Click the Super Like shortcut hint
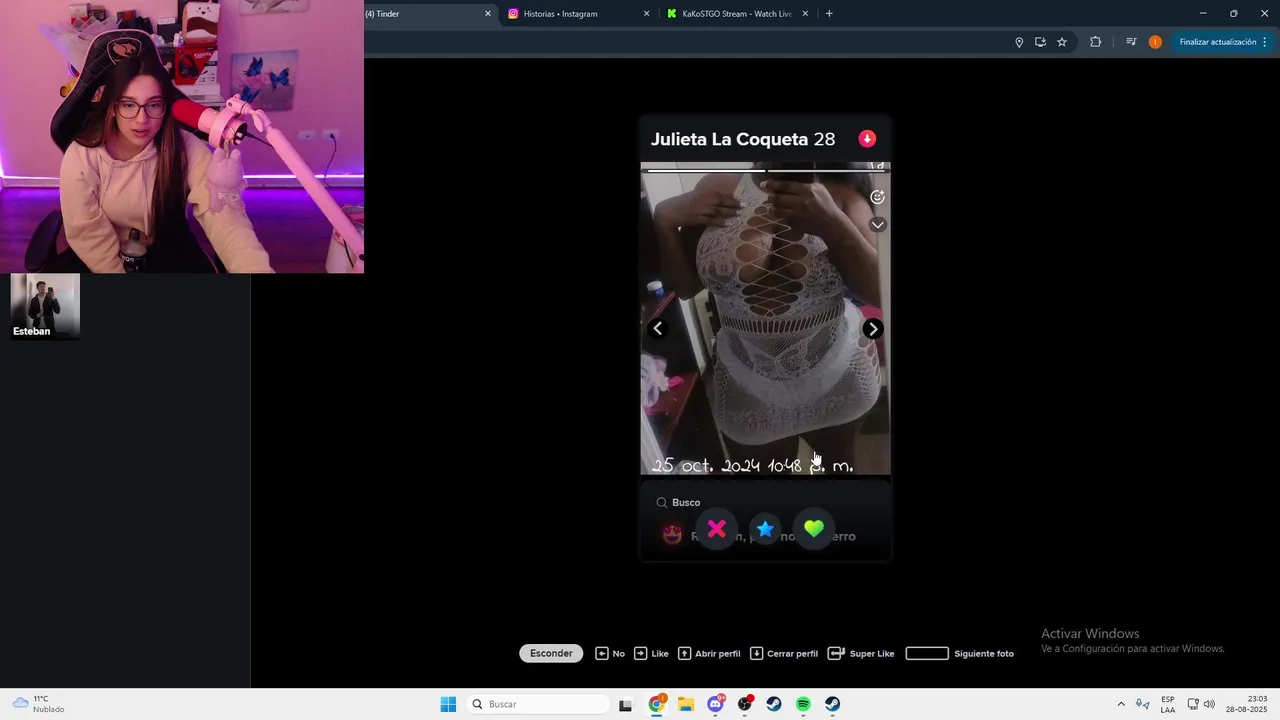Image resolution: width=1280 pixels, height=720 pixels. tap(861, 653)
